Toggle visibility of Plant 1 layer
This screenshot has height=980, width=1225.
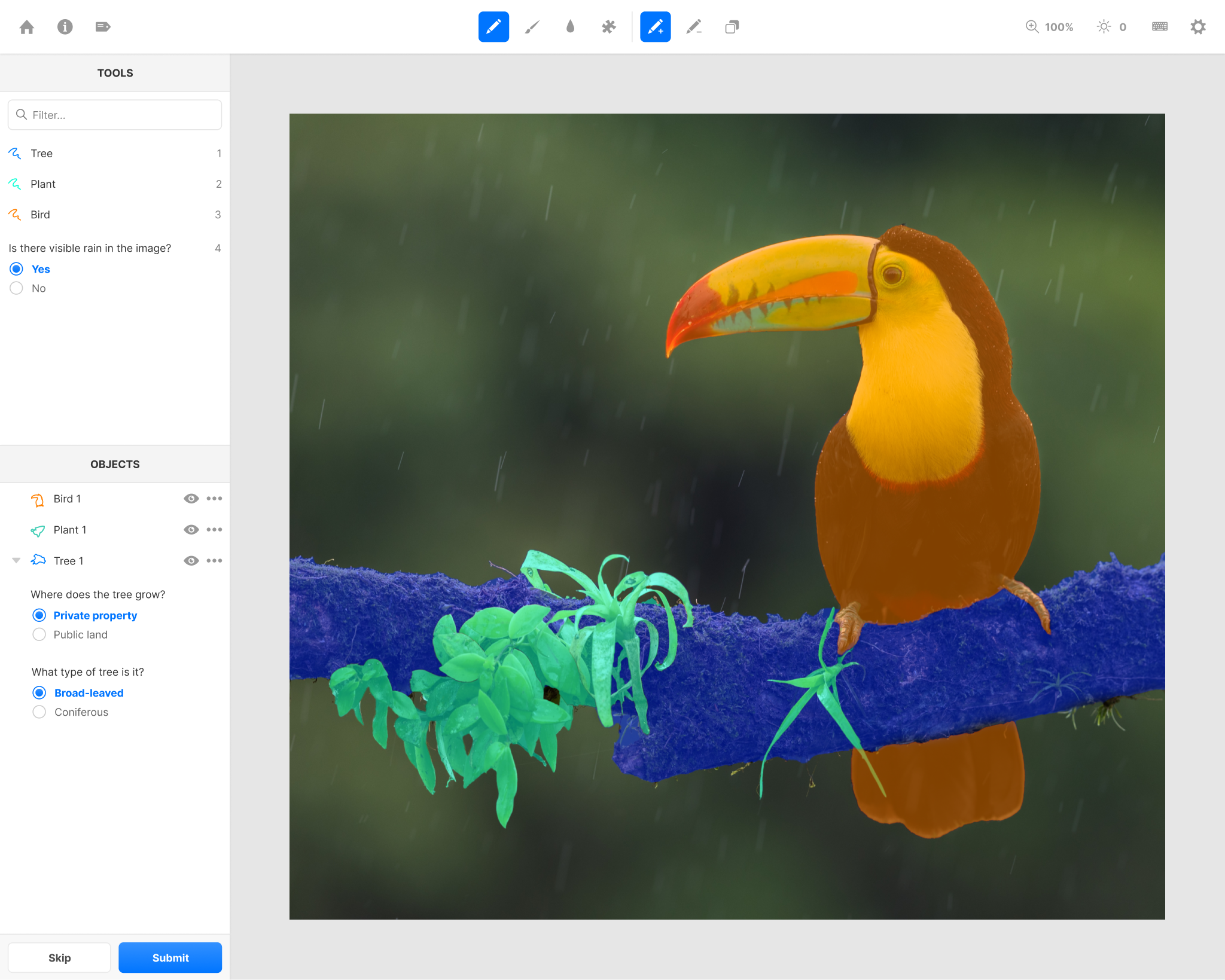pyautogui.click(x=191, y=529)
